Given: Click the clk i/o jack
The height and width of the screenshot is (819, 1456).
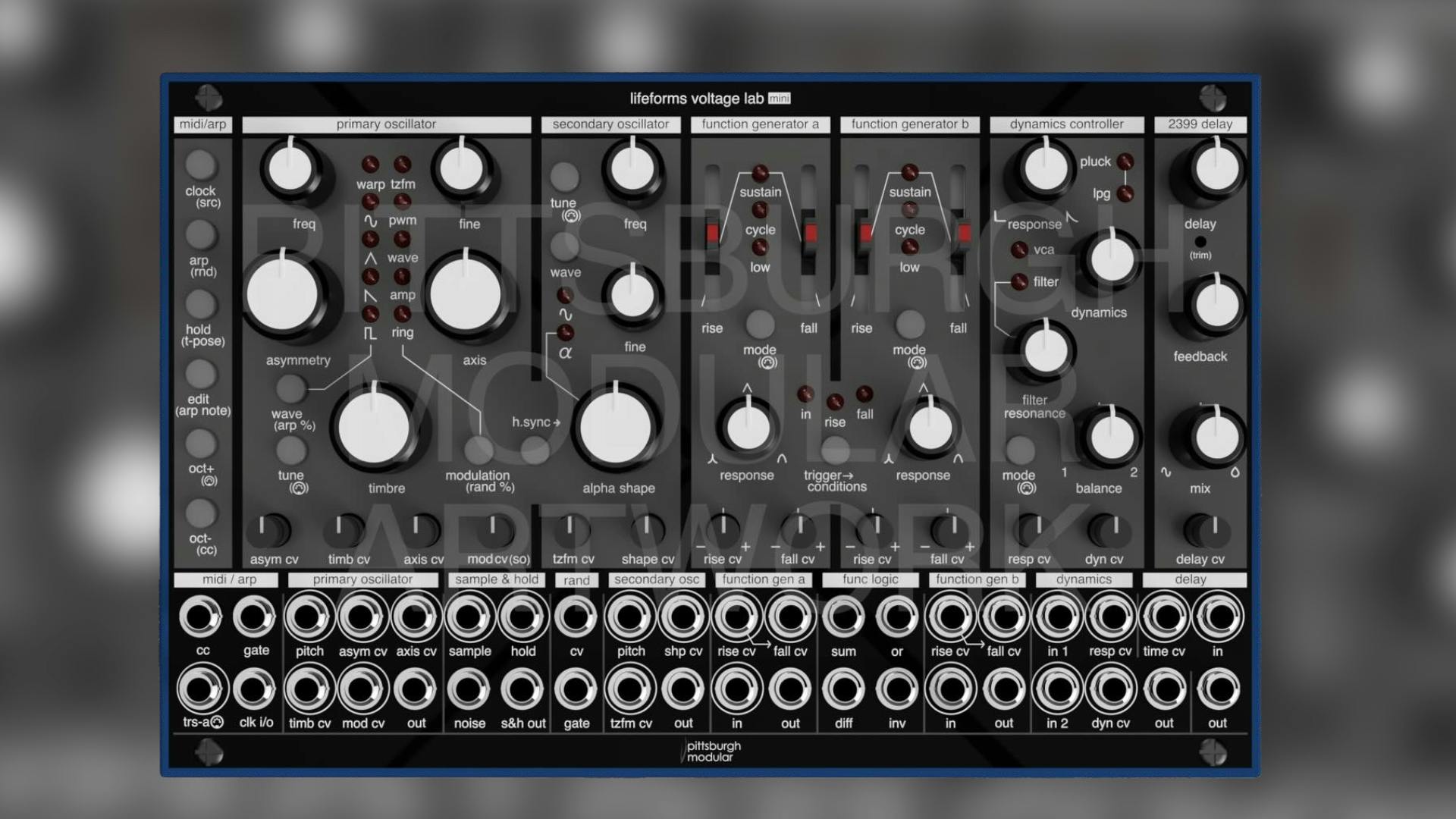Looking at the screenshot, I should 254,689.
